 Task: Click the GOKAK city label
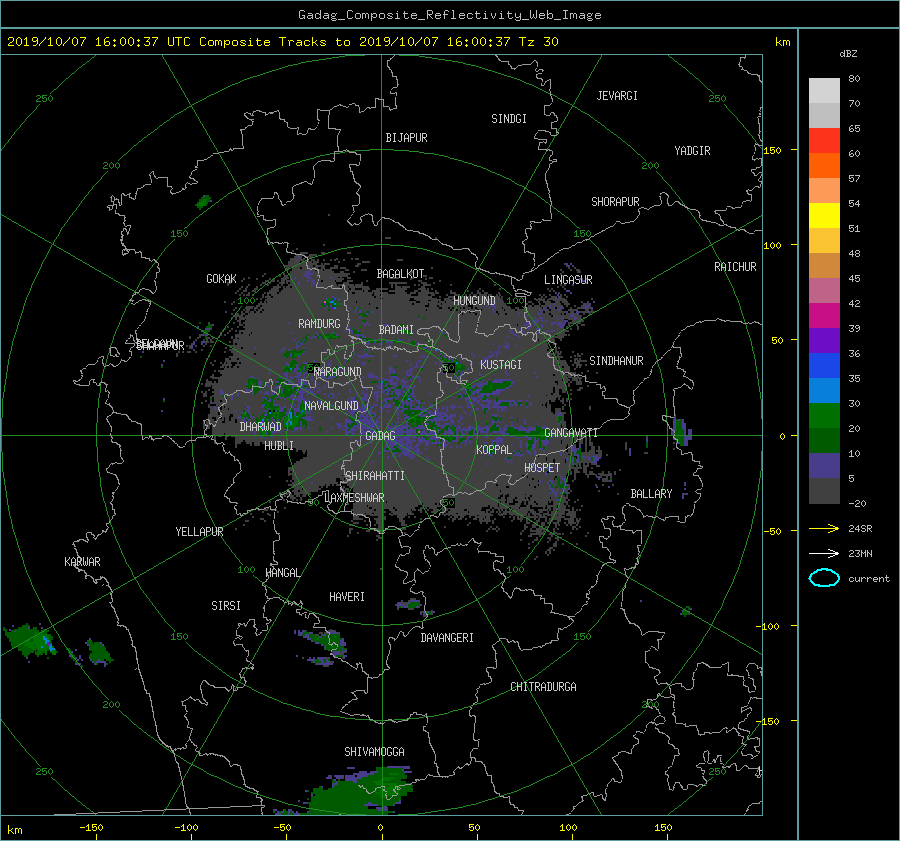click(221, 279)
